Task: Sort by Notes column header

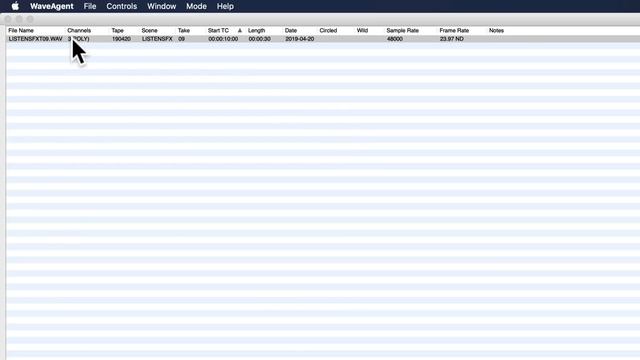Action: tap(496, 31)
